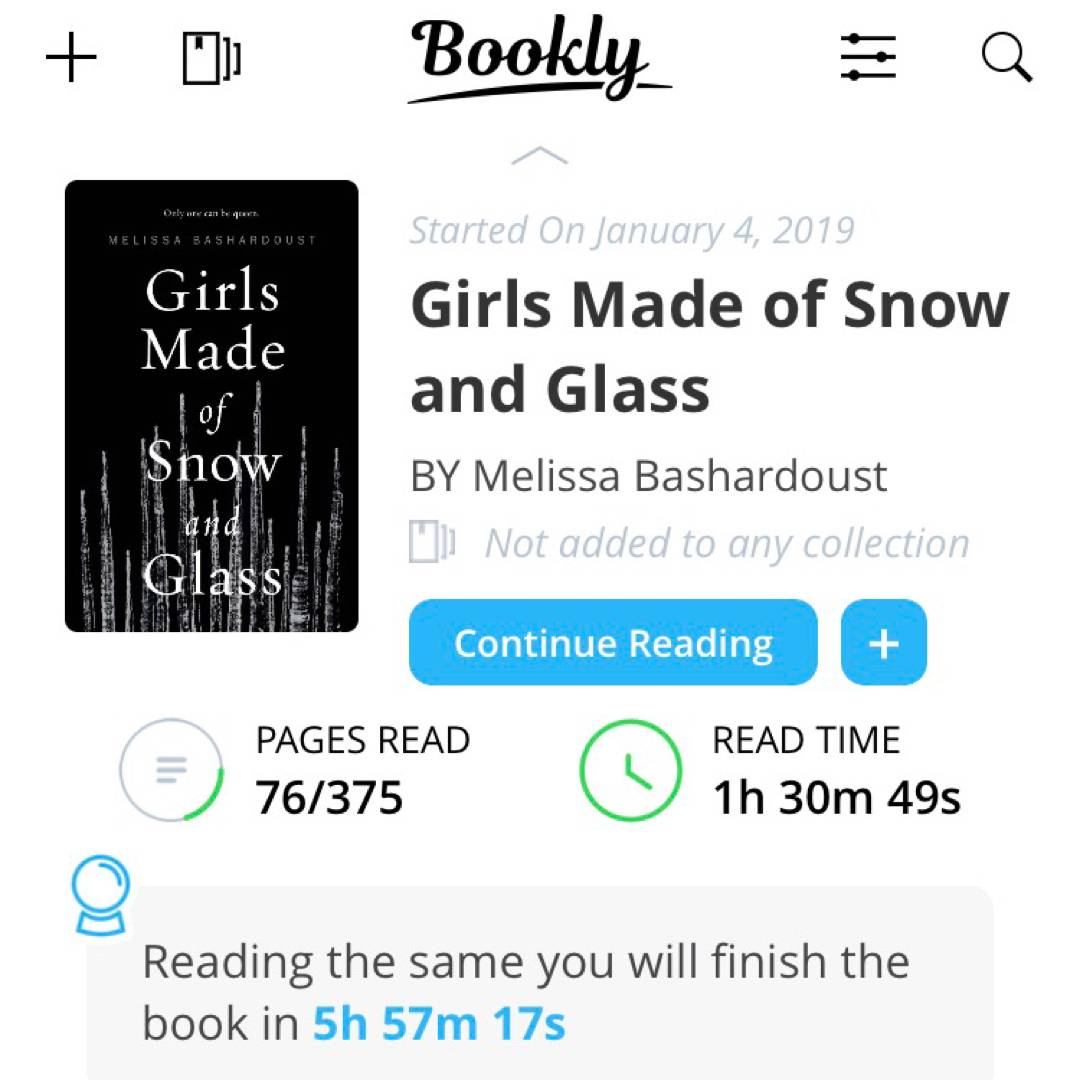The width and height of the screenshot is (1080, 1080).
Task: Tap the 1h 30m 49s read time value
Action: 836,798
